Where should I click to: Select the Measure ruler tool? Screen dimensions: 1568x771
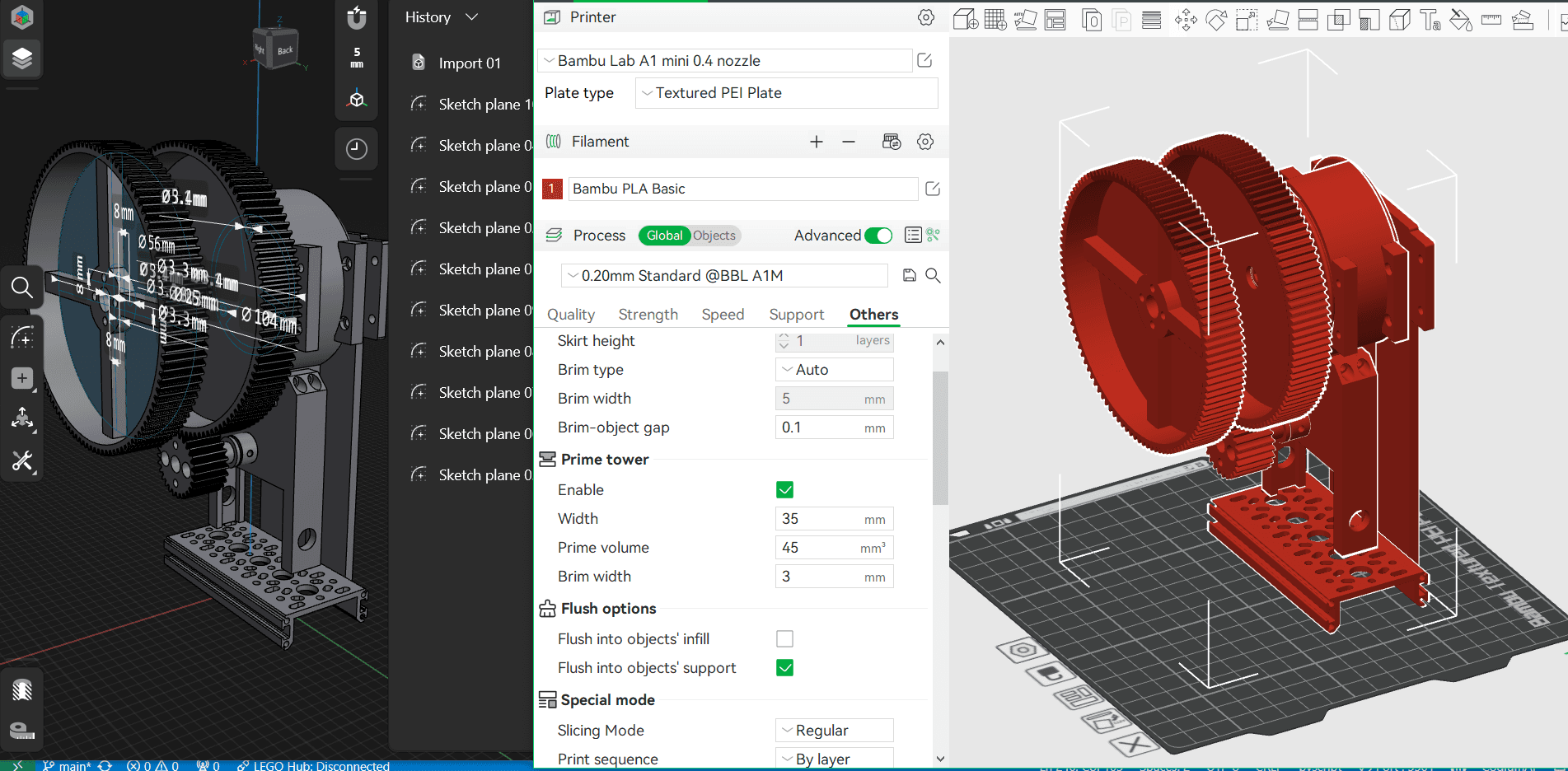coord(1491,20)
